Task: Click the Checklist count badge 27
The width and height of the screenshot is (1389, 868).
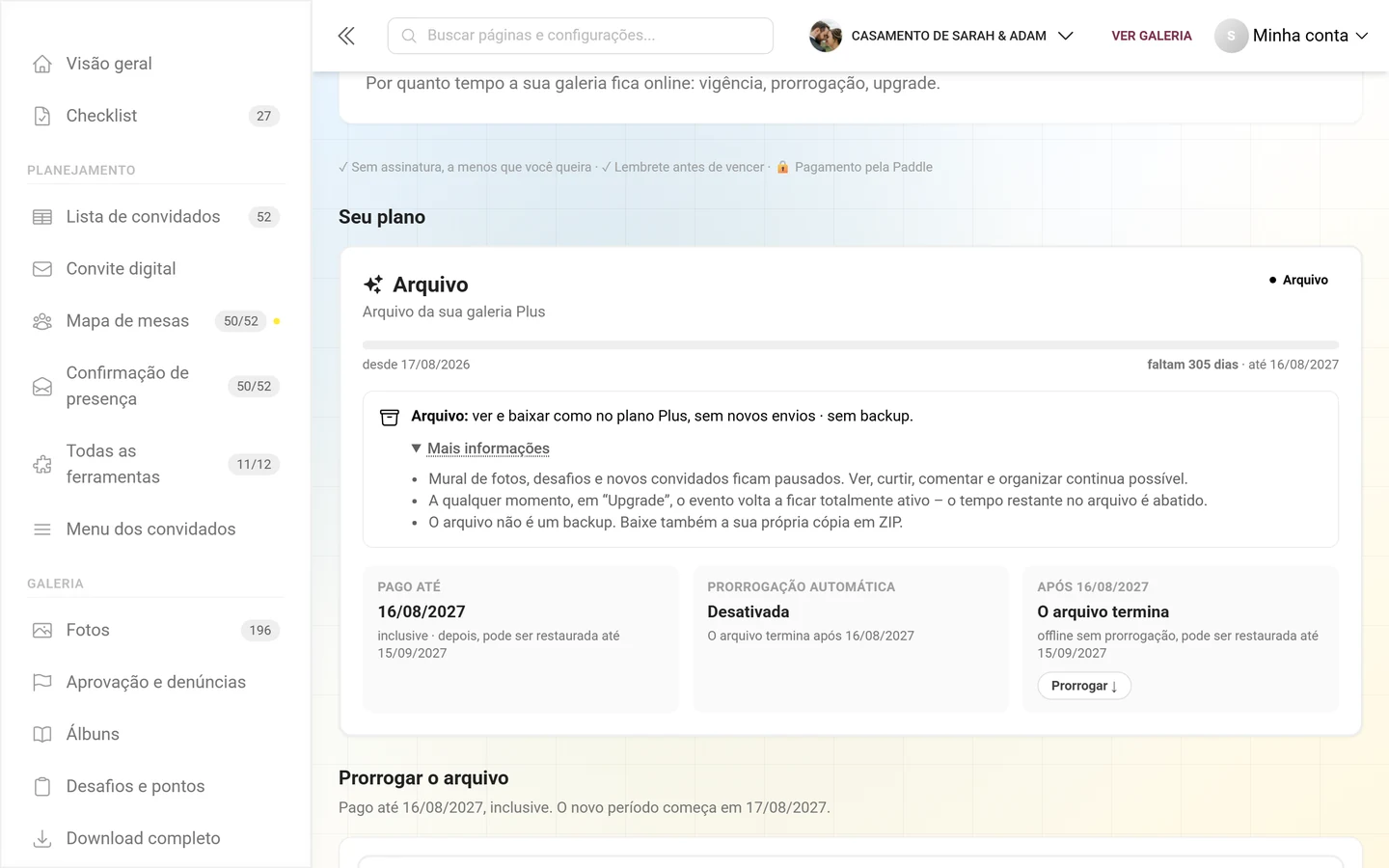Action: [264, 116]
